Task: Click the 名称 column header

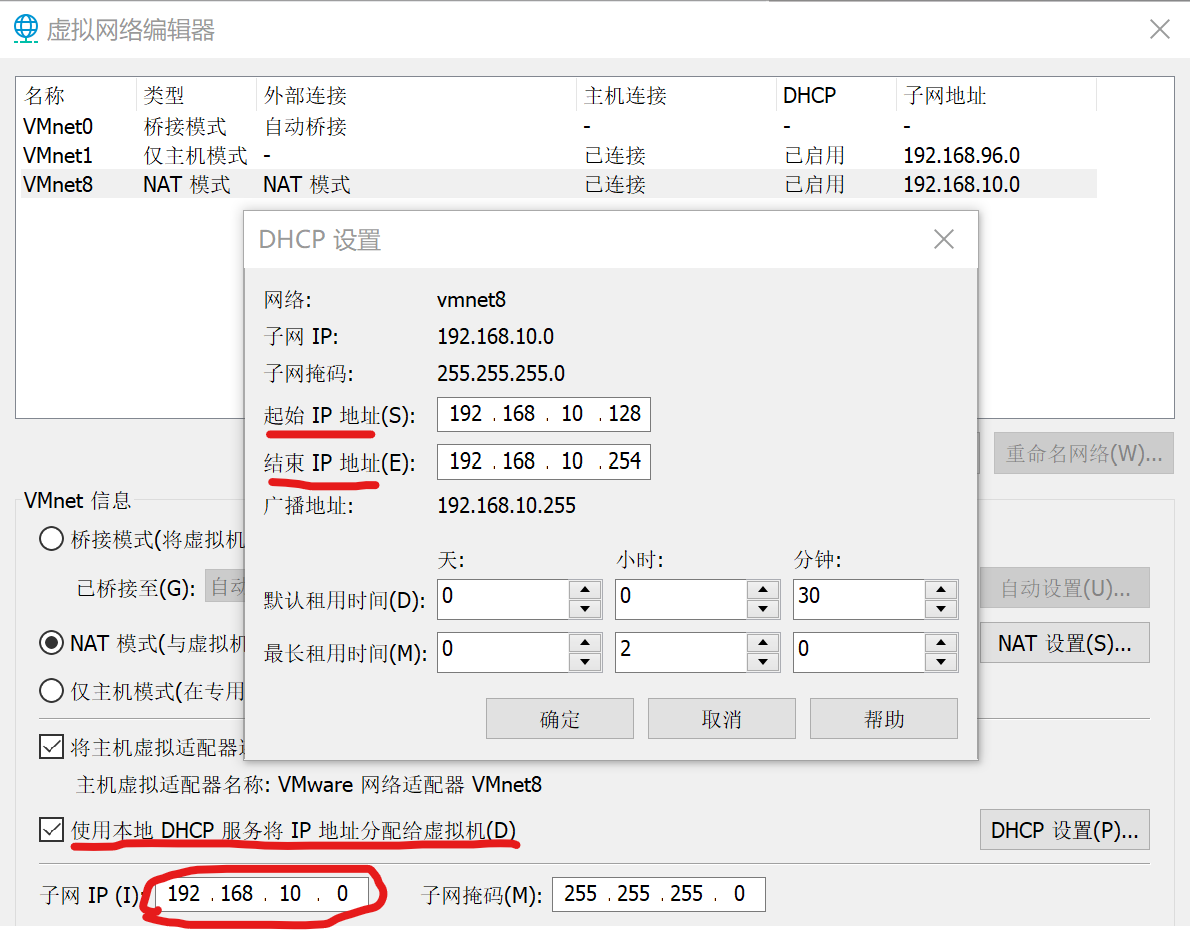Action: 77,95
